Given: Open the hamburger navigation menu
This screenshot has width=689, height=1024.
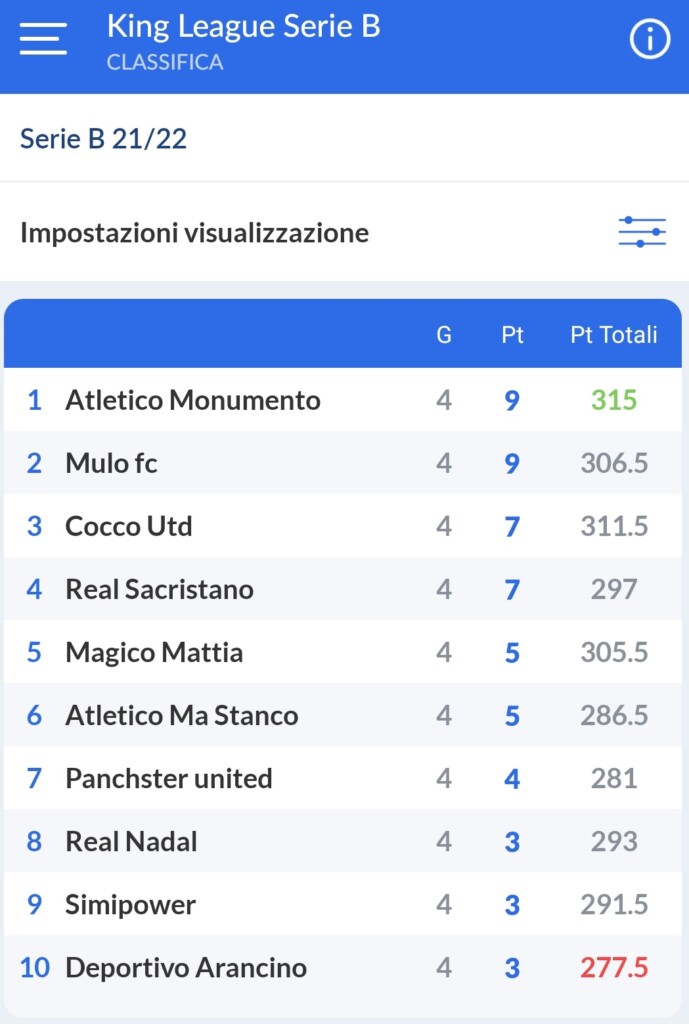Looking at the screenshot, I should (x=42, y=38).
